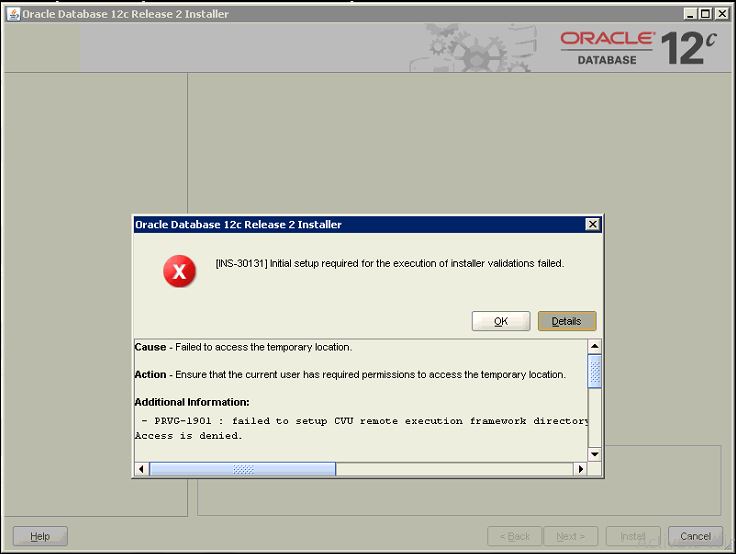Click the 'Cause - Failed to access' line
Viewport: 736px width, 554px height.
click(x=243, y=347)
